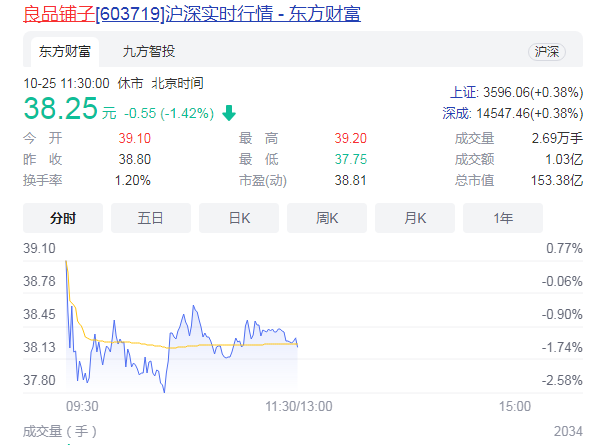Click the 15:00 time axis label
This screenshot has height=445, width=604.
(x=515, y=406)
